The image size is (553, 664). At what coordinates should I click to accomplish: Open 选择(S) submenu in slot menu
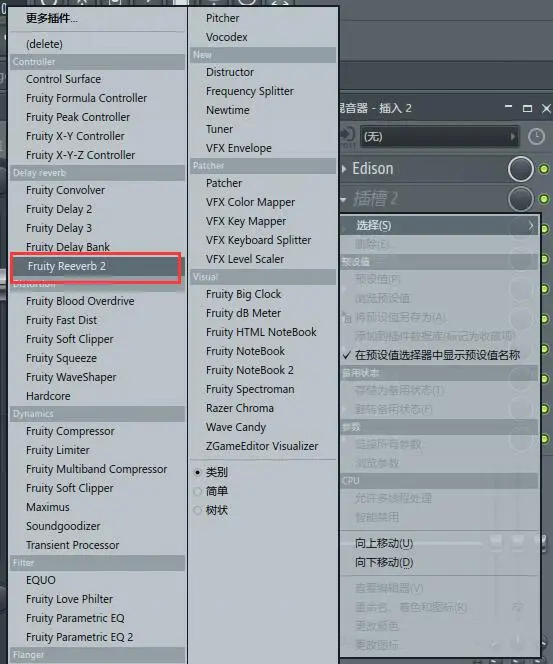point(439,225)
